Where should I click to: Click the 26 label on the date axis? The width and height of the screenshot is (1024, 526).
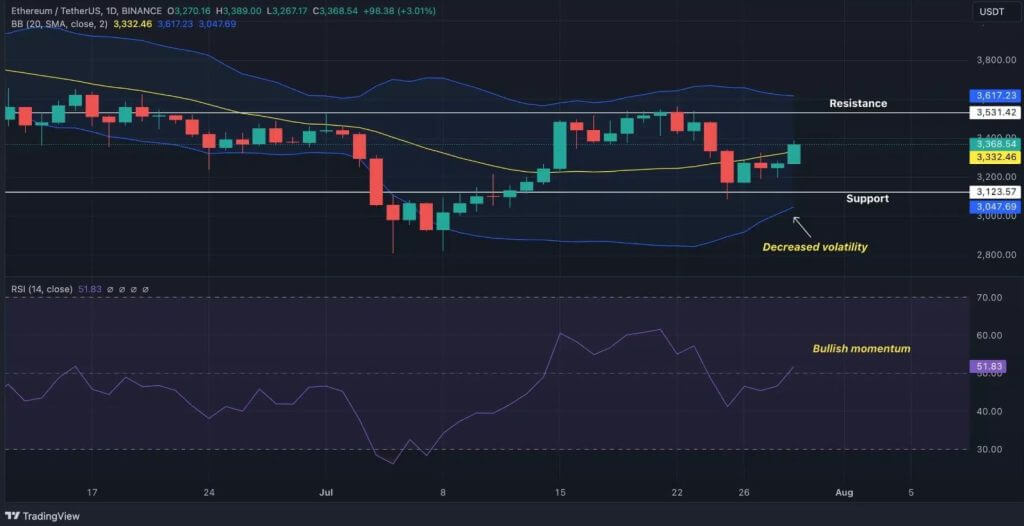click(744, 493)
